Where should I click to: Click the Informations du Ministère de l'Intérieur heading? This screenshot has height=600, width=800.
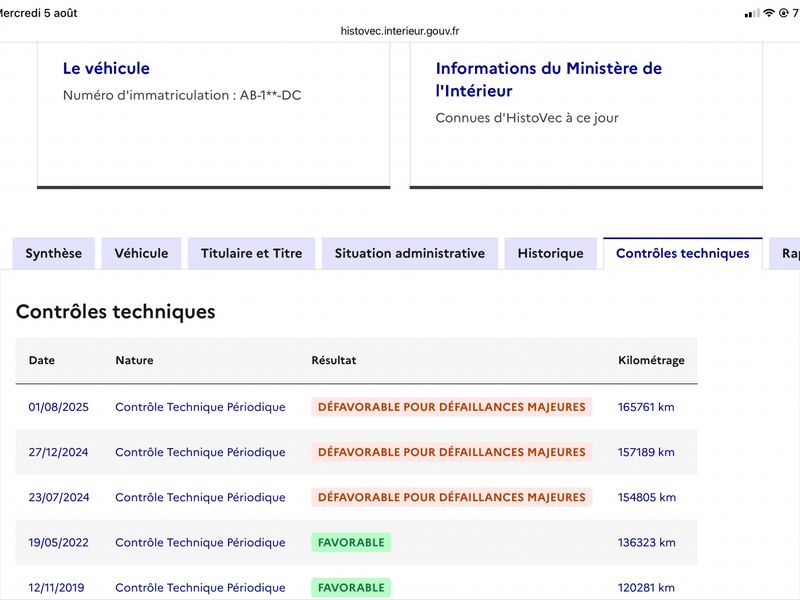(548, 80)
